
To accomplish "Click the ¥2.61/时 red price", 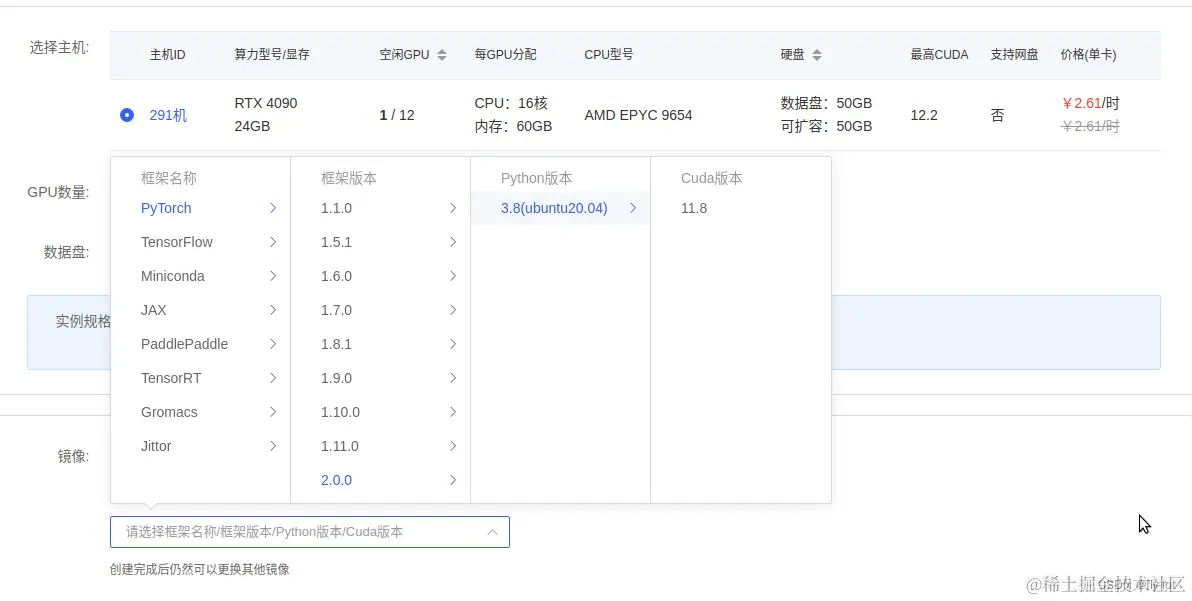I will 1090,103.
